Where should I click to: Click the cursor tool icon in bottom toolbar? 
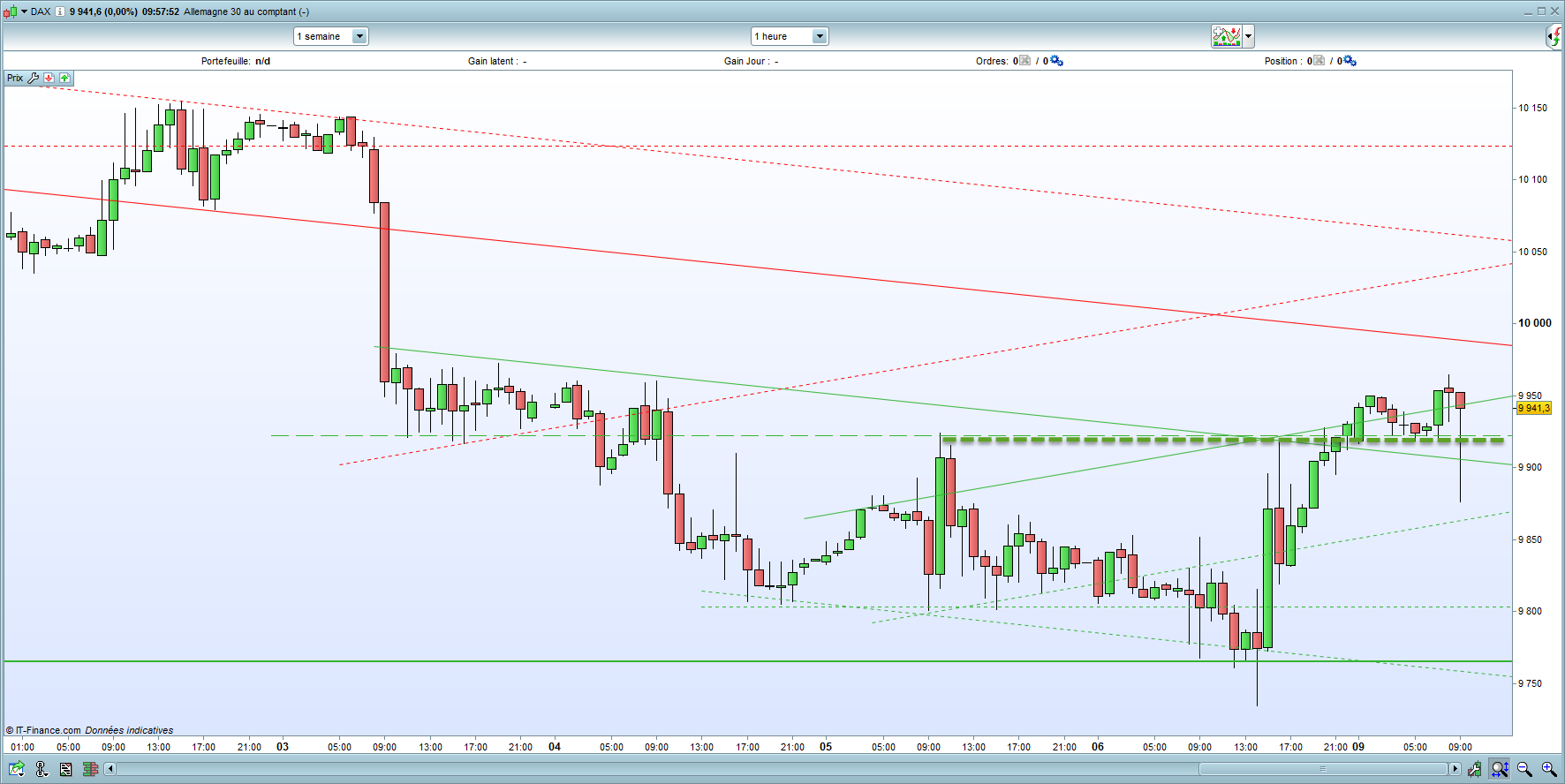(x=42, y=769)
